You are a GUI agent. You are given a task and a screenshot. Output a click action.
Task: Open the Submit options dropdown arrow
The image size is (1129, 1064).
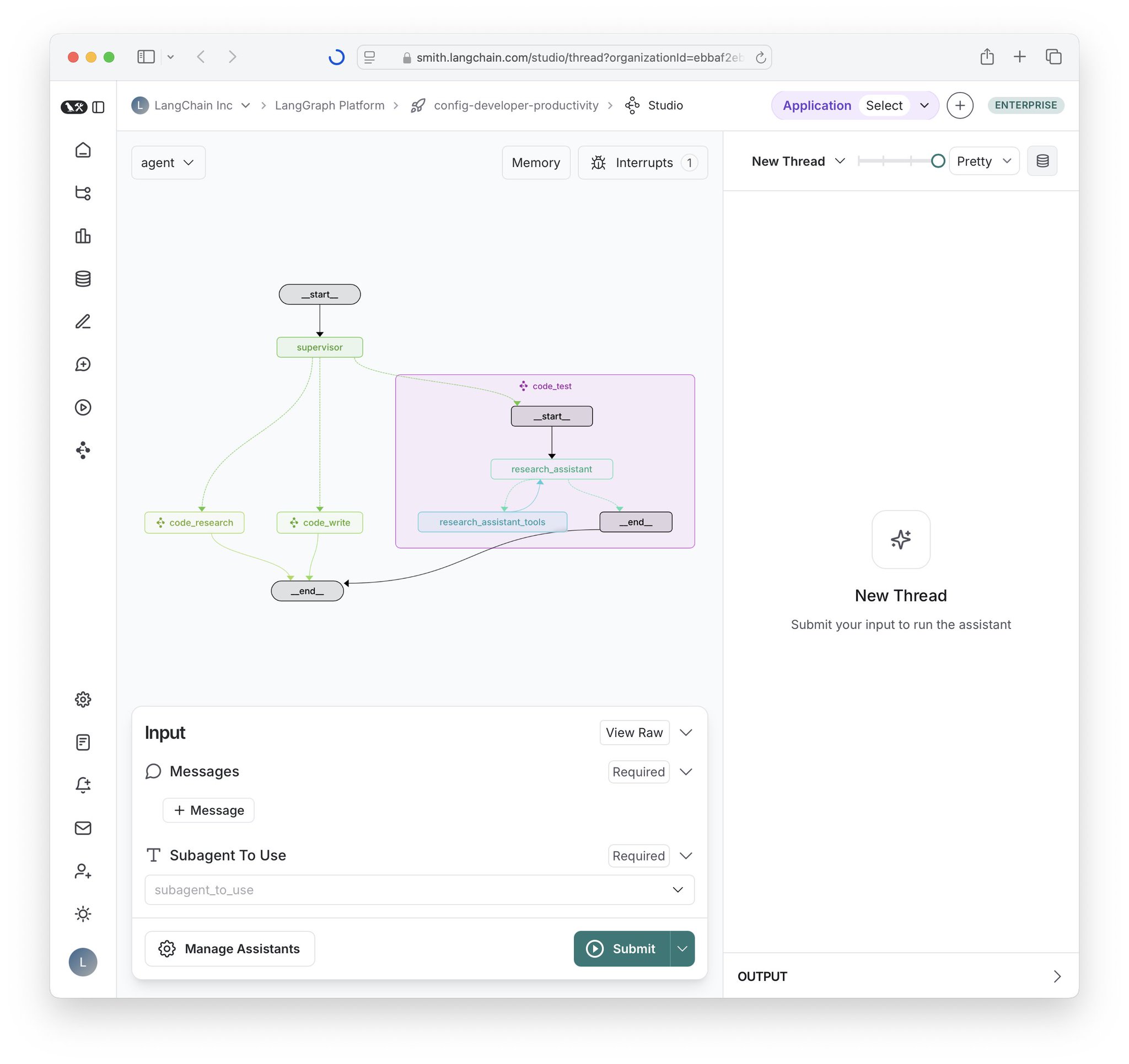tap(682, 949)
